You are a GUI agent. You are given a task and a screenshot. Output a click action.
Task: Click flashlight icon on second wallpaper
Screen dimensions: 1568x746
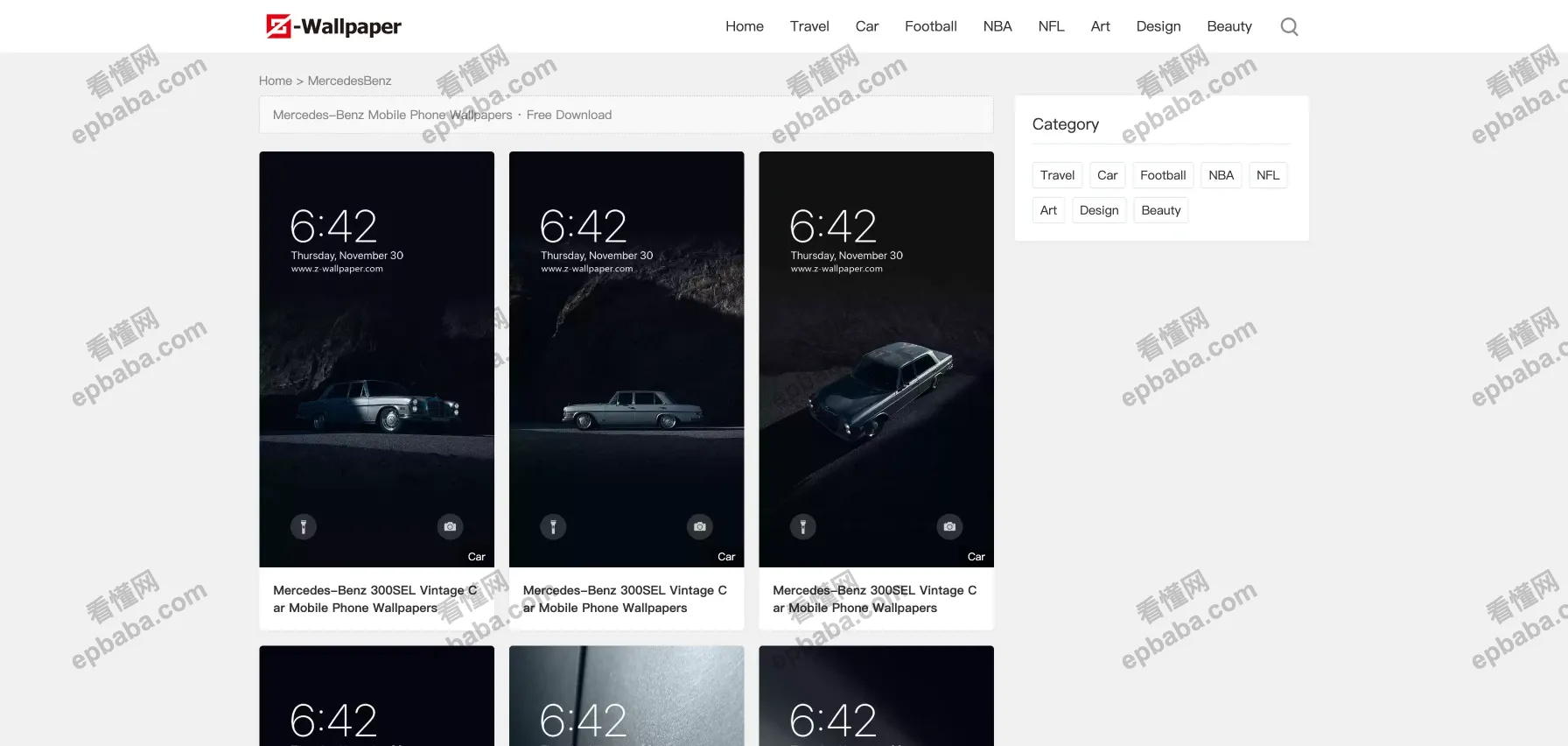553,526
